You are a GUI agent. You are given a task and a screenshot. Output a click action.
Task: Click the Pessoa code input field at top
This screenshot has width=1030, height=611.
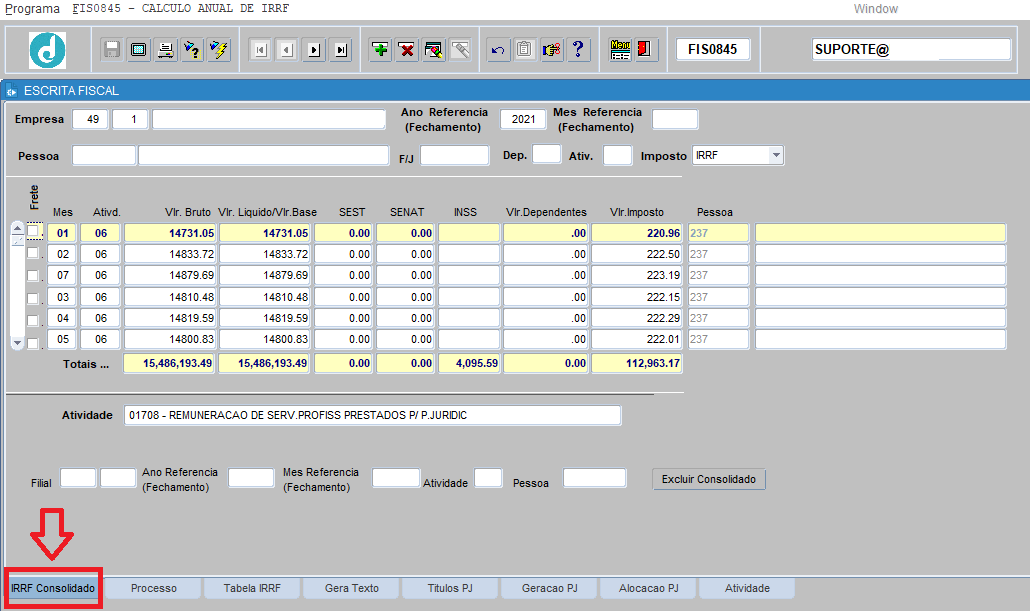click(104, 156)
